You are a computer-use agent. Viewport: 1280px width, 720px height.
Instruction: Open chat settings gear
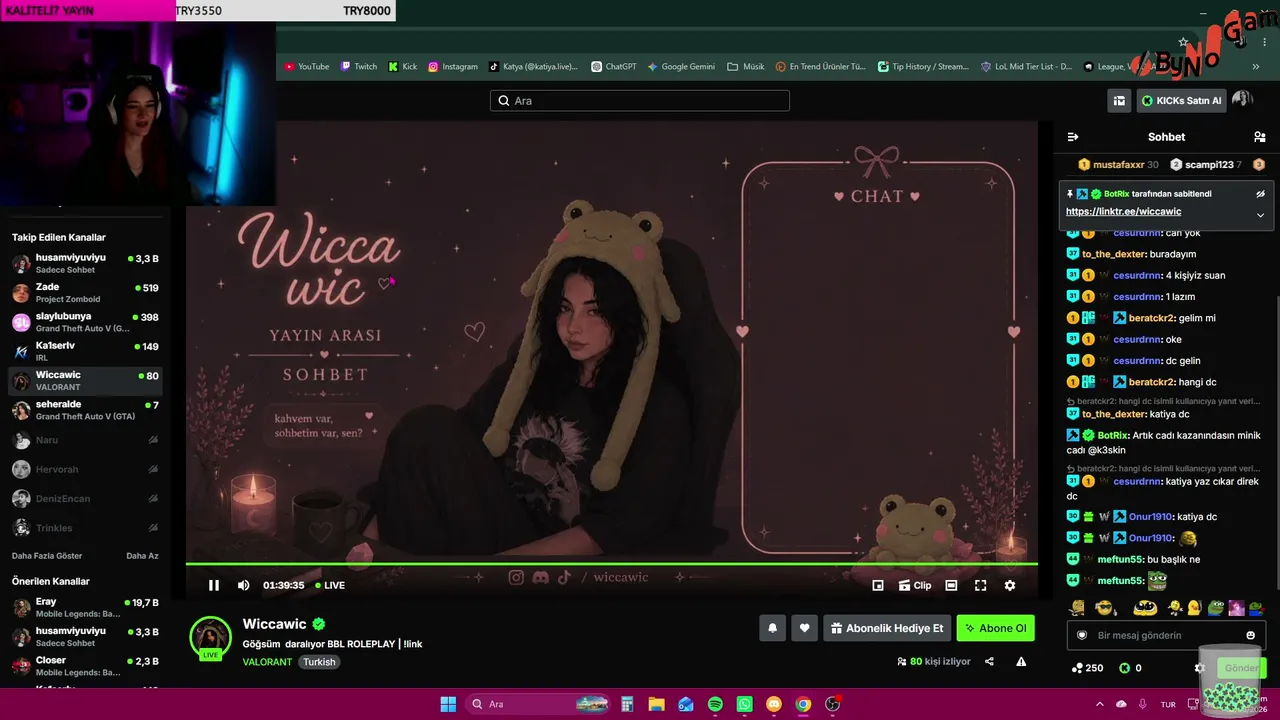click(x=1199, y=668)
